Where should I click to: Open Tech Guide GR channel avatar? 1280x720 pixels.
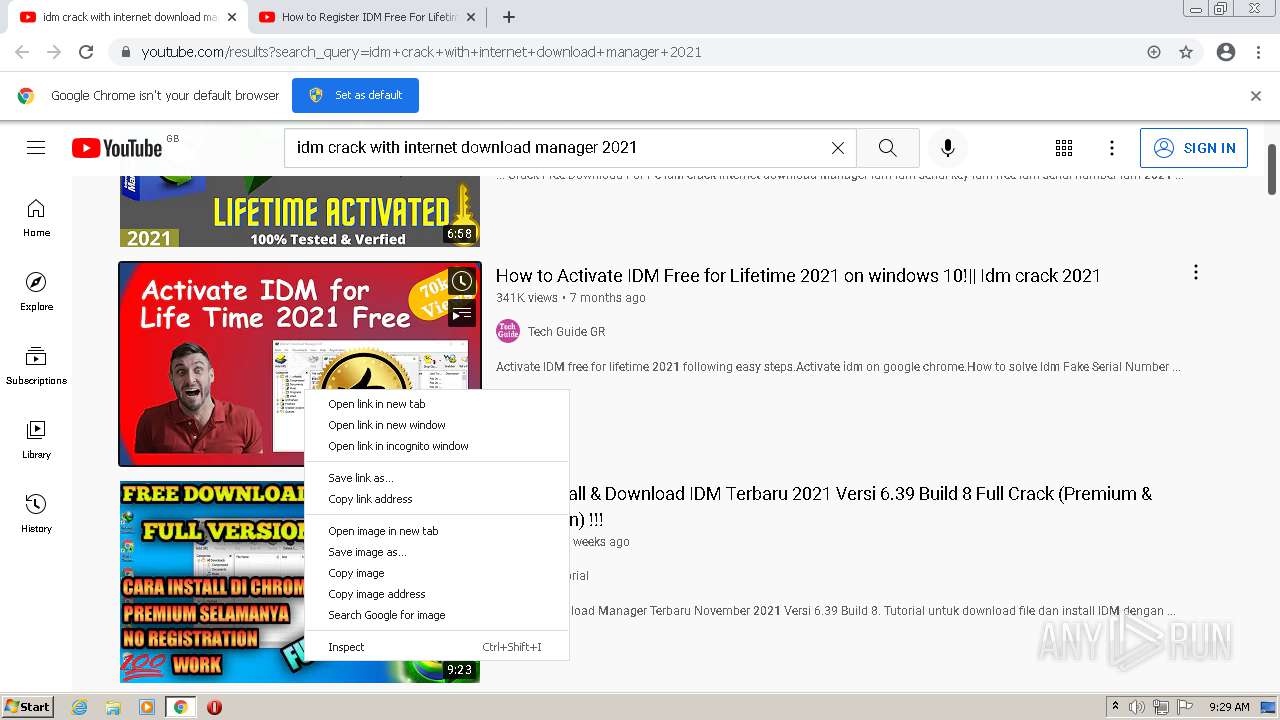(x=508, y=331)
